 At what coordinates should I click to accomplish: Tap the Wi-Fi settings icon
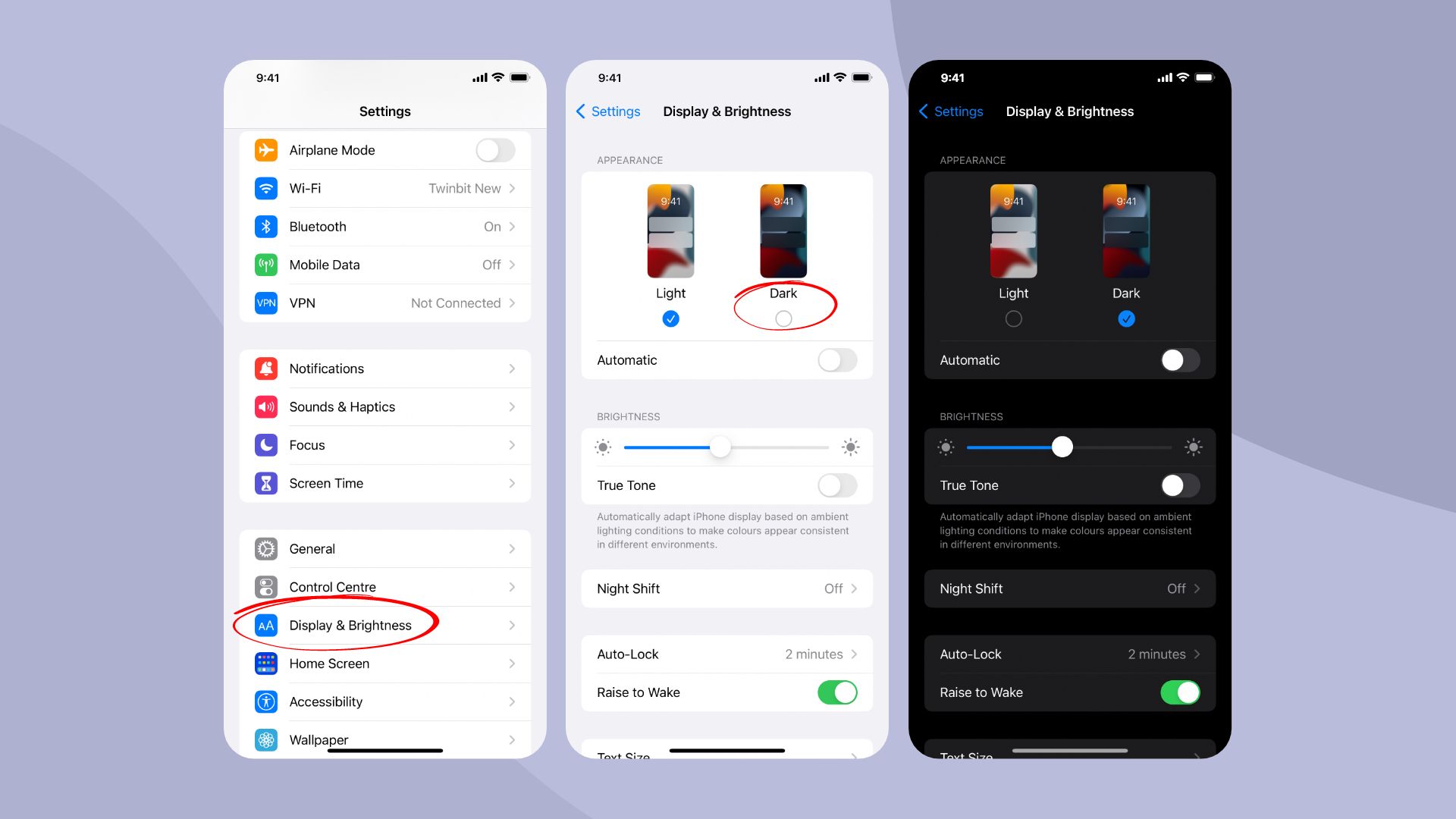pos(265,188)
